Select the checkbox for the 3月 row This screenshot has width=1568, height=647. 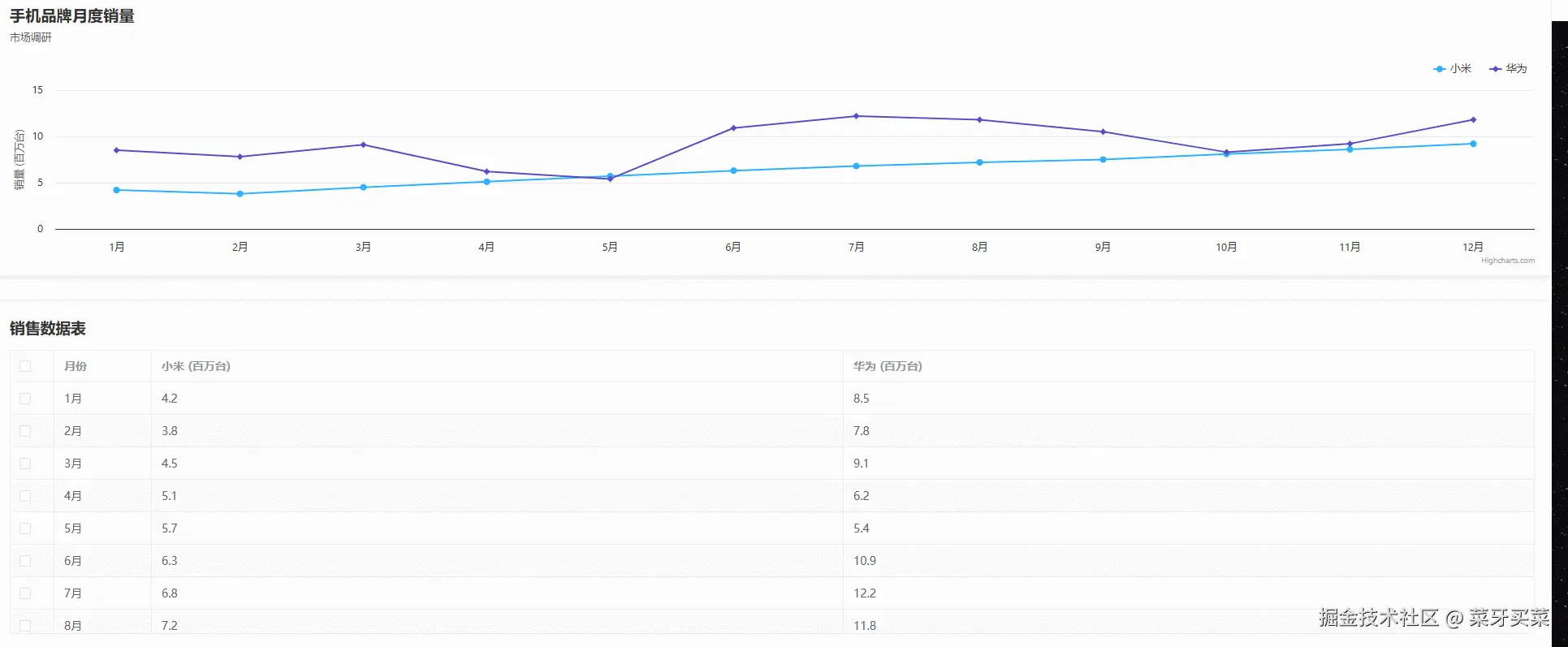click(25, 464)
